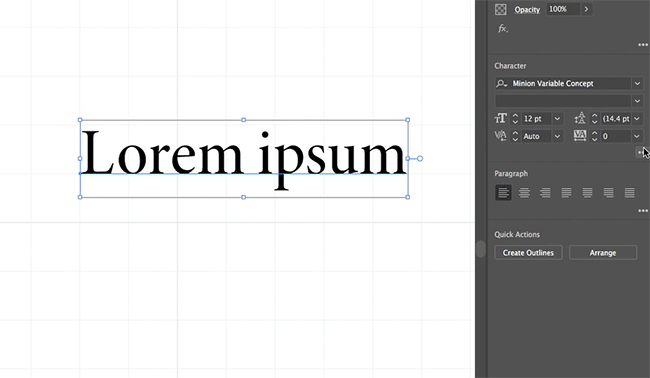Edit the tracking value 0 field
This screenshot has width=650, height=378.
tap(616, 136)
